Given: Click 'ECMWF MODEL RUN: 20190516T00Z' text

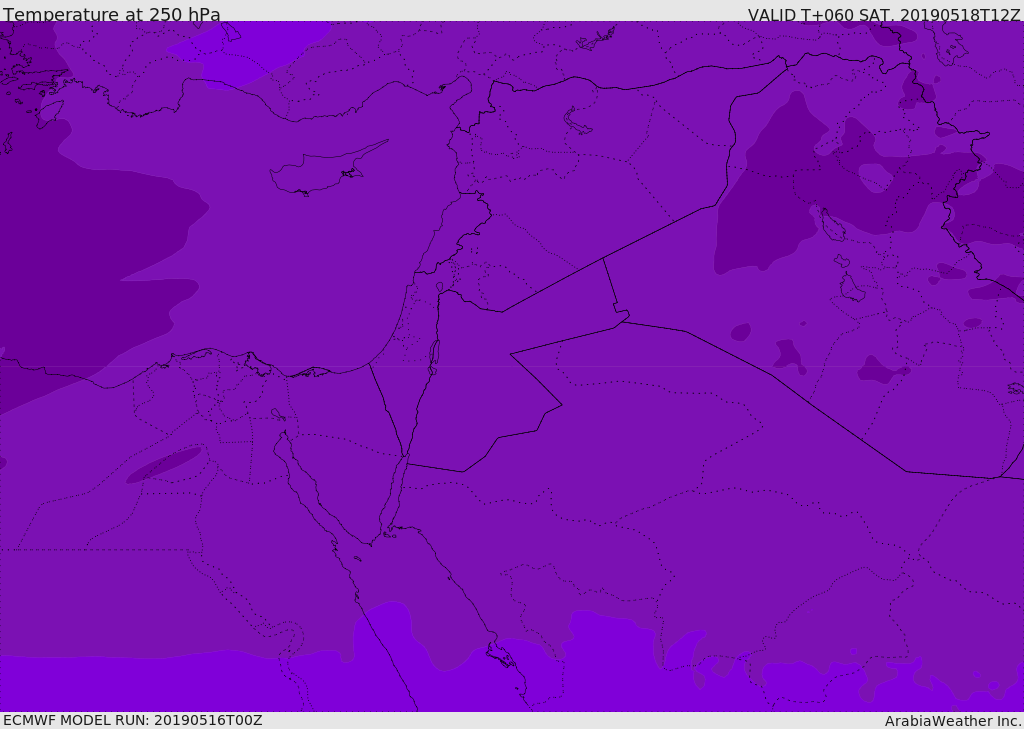Looking at the screenshot, I should [x=133, y=720].
